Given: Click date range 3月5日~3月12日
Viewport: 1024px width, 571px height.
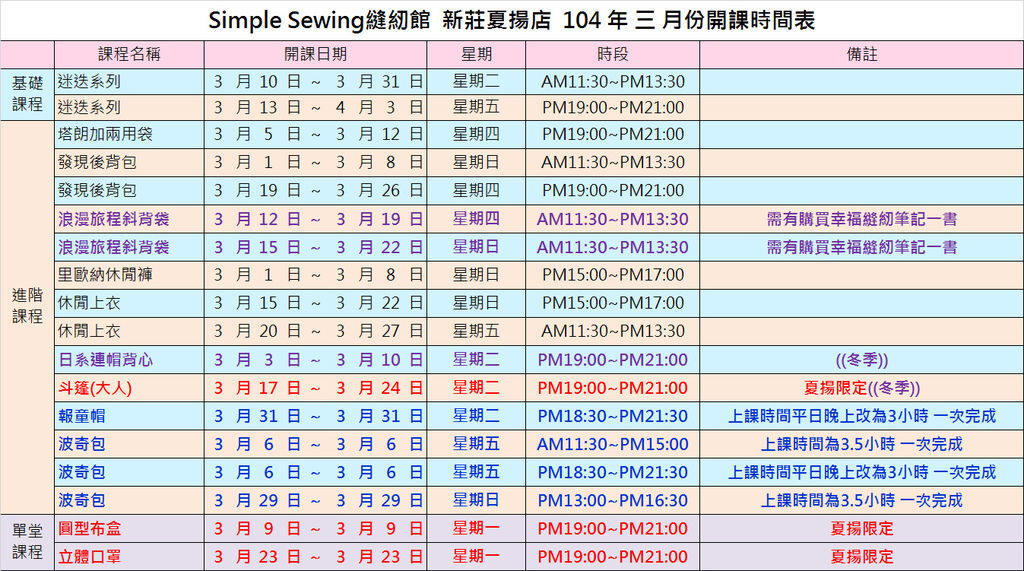Looking at the screenshot, I should click(x=318, y=134).
